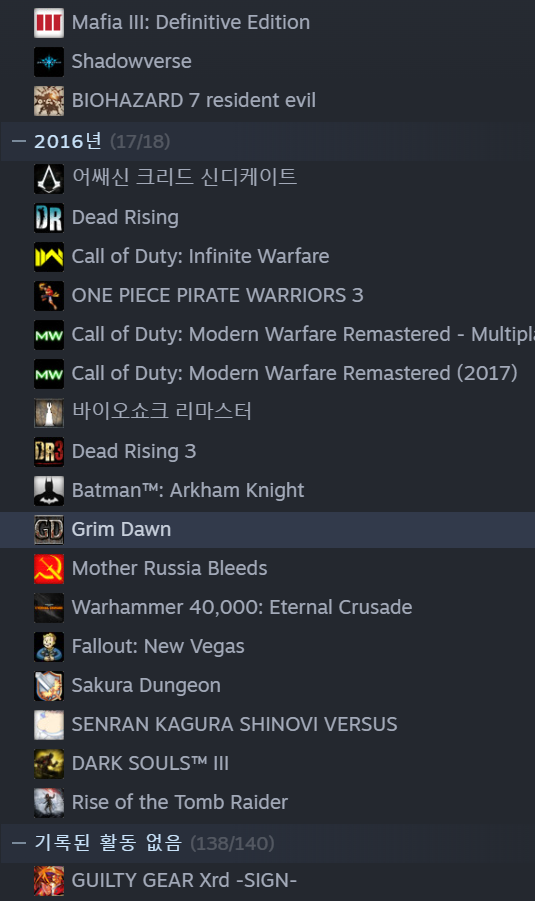
Task: Collapse the 2016년 category
Action: coord(19,141)
